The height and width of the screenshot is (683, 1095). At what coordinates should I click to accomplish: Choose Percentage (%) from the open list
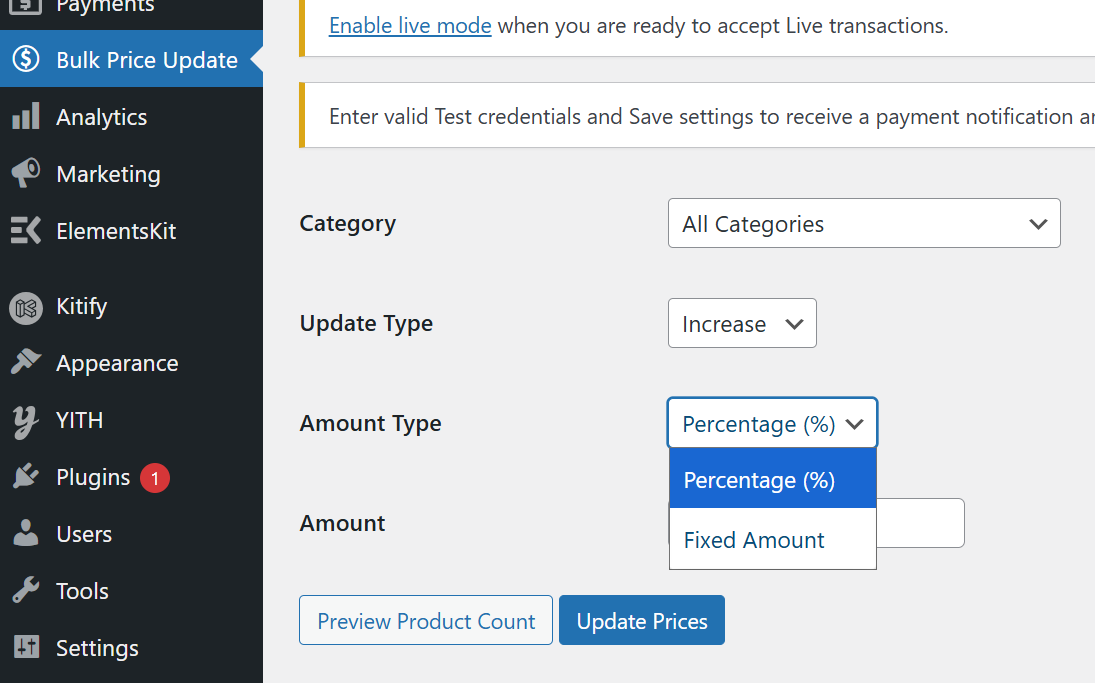pos(759,481)
